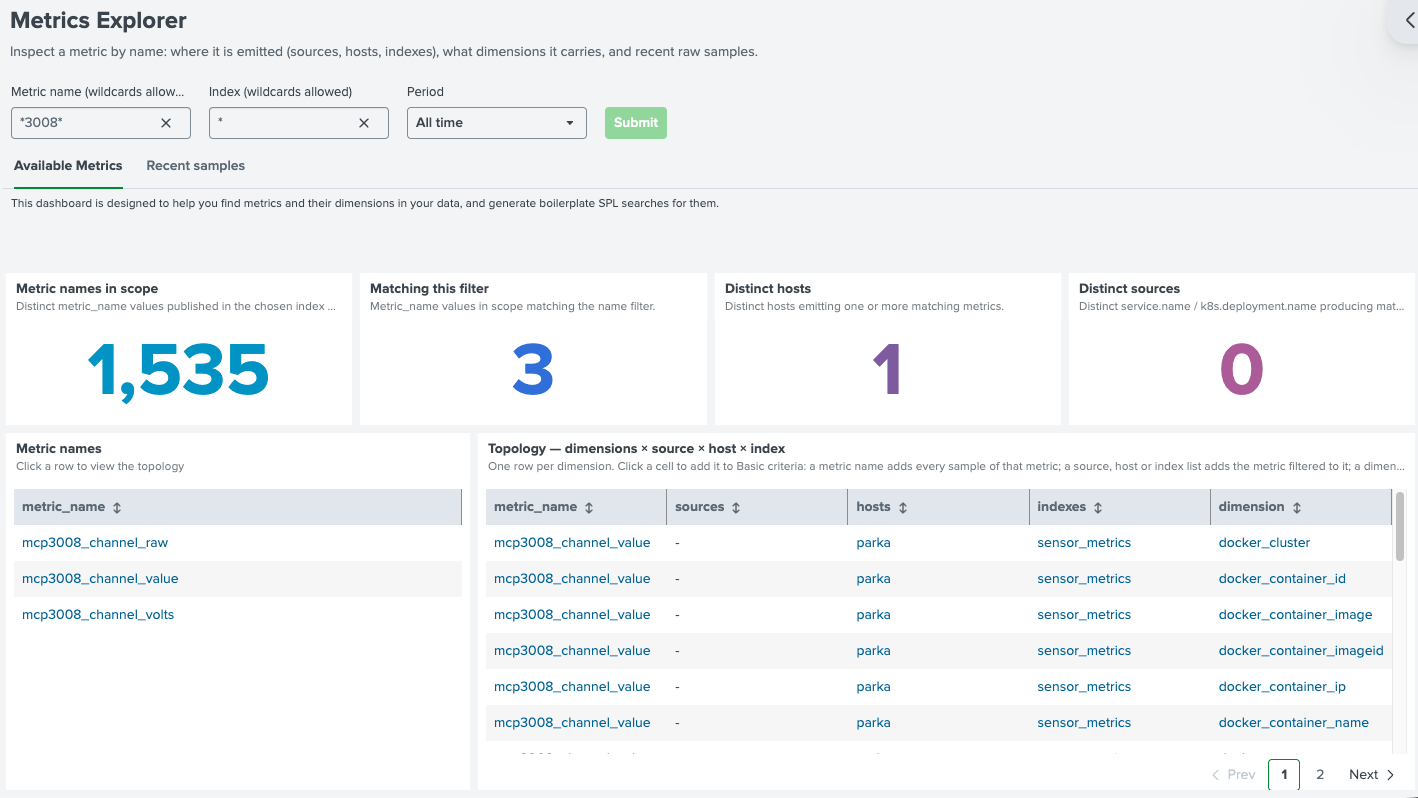Go to the Next page of topology
This screenshot has width=1418, height=798.
pos(1371,774)
